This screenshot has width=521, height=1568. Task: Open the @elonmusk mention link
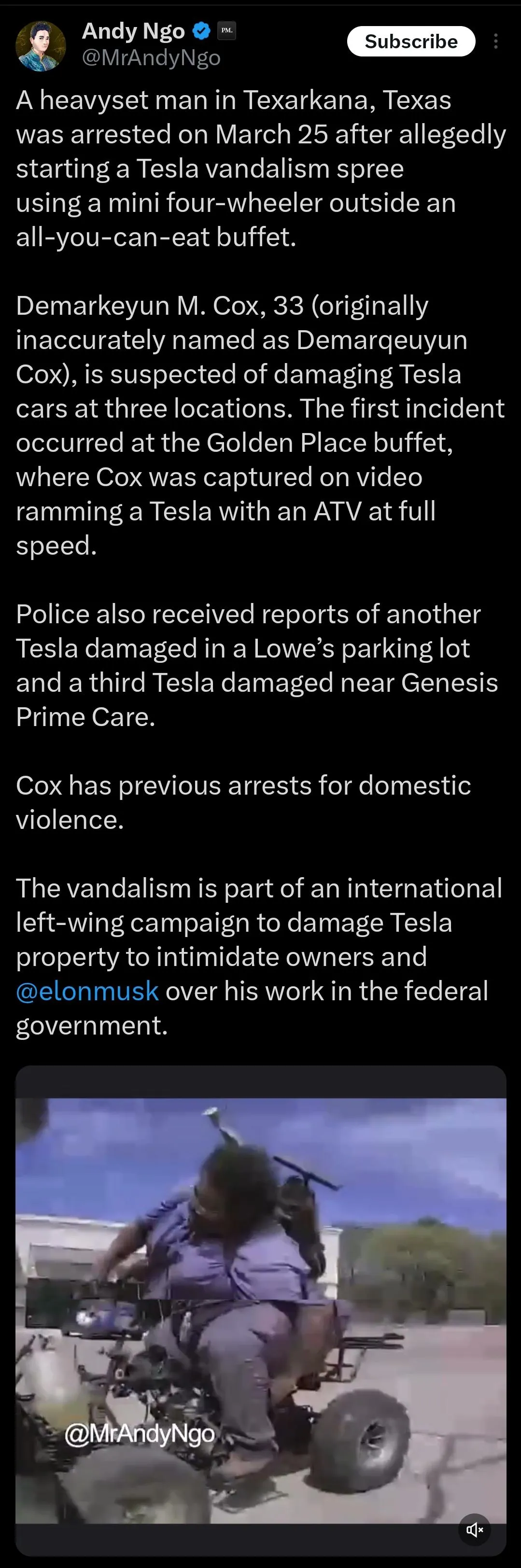point(87,992)
